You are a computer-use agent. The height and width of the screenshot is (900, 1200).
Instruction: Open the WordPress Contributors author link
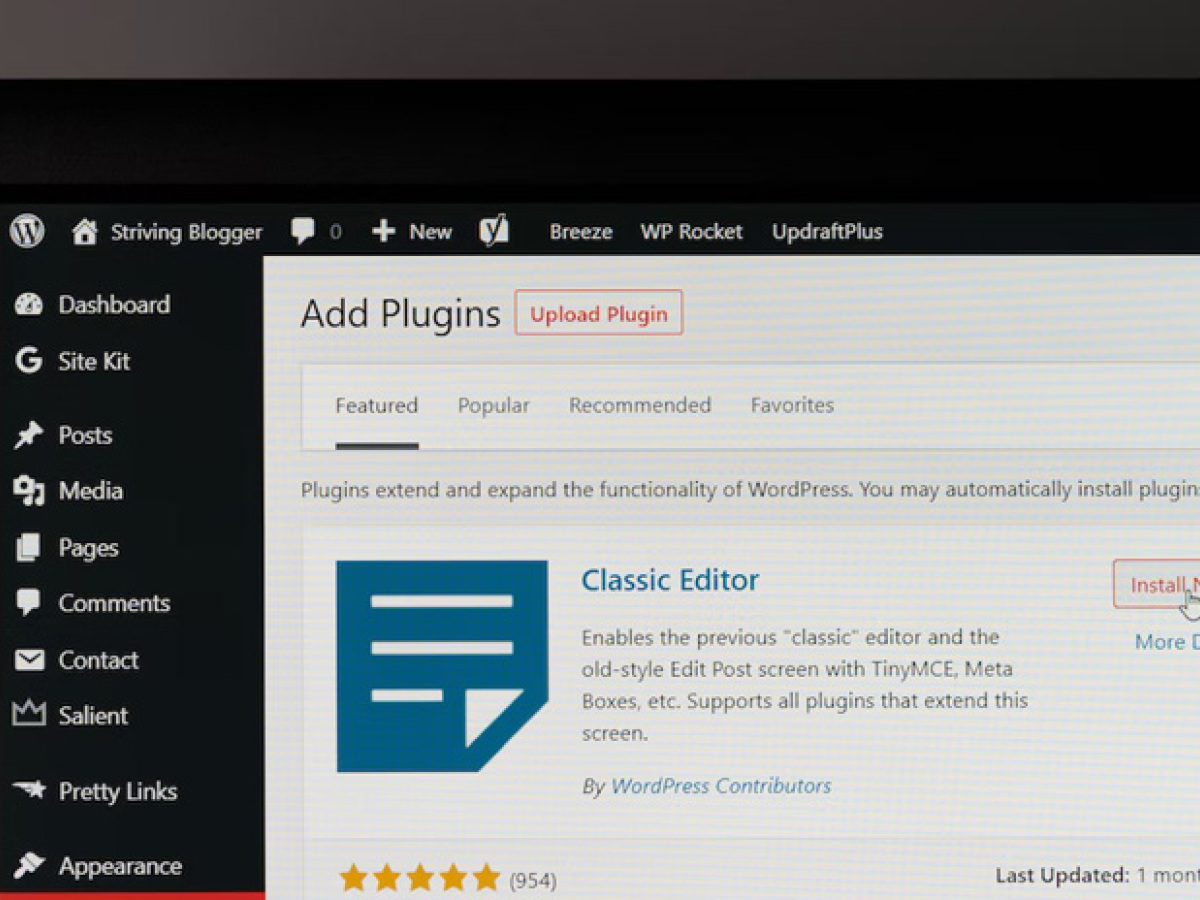click(x=721, y=786)
